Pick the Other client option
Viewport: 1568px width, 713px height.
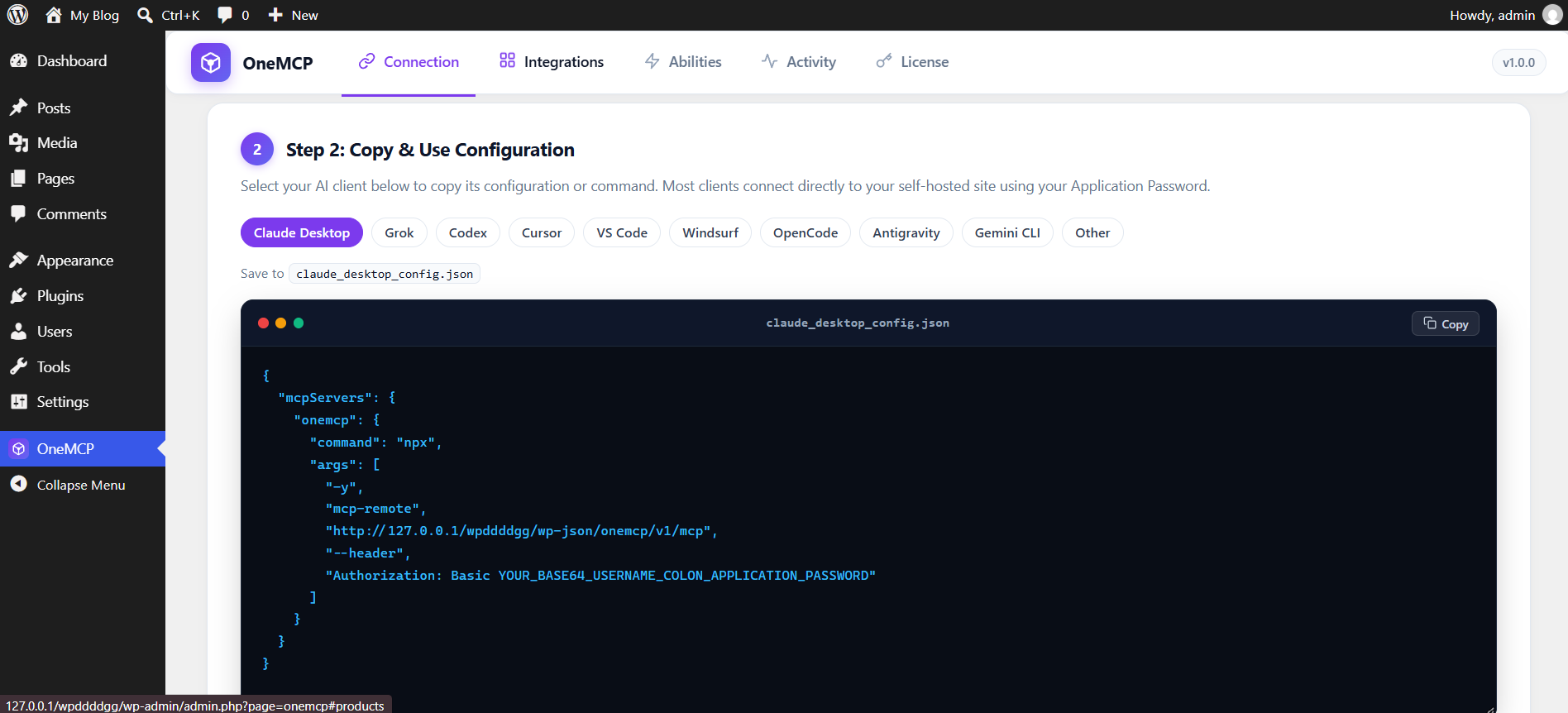coord(1092,232)
